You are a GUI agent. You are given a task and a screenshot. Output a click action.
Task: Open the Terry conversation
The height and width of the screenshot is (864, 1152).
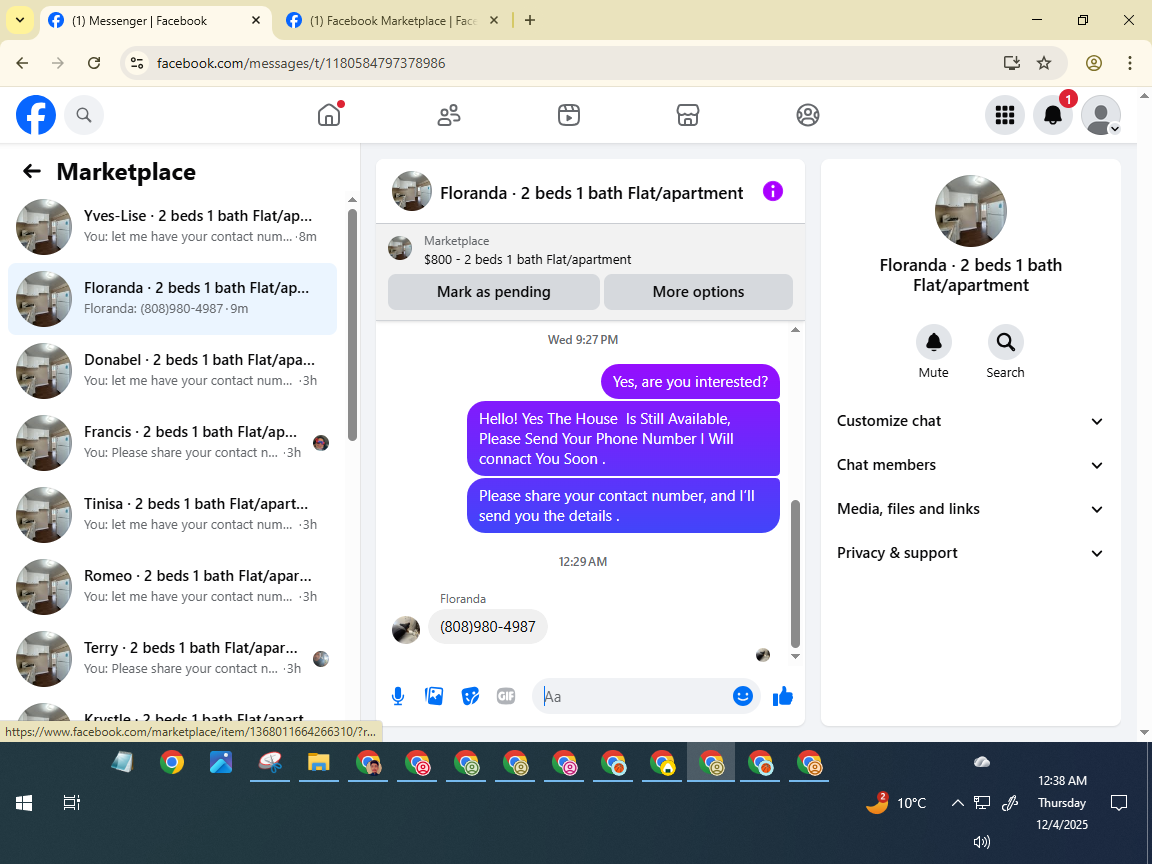(173, 659)
